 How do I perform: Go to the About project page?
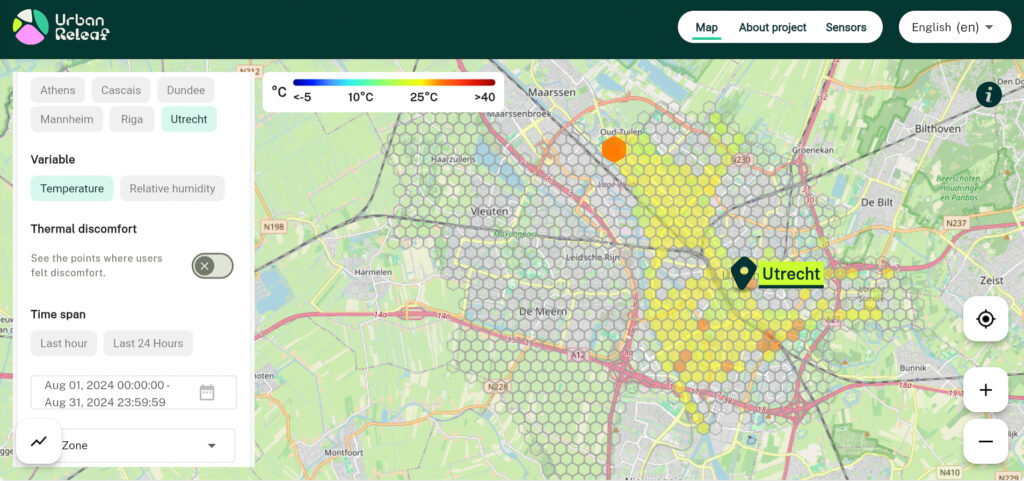pyautogui.click(x=772, y=27)
